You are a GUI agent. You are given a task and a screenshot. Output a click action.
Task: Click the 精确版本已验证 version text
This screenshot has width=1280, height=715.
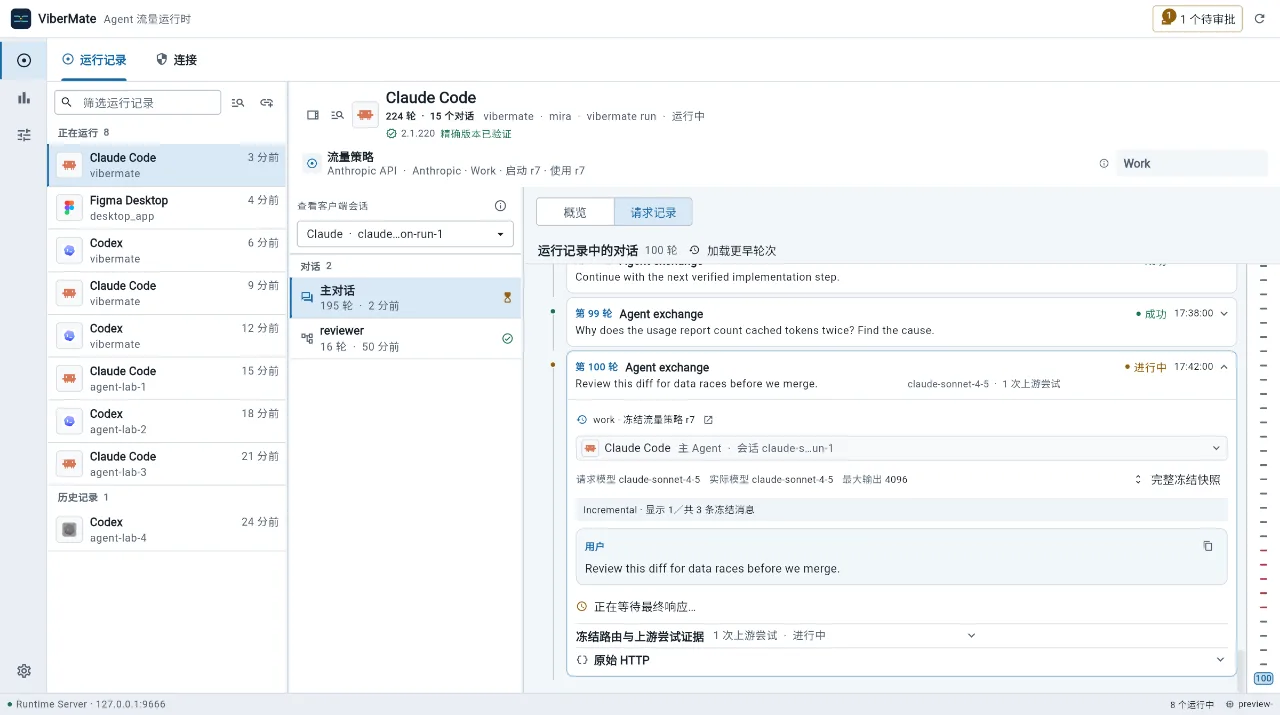476,133
